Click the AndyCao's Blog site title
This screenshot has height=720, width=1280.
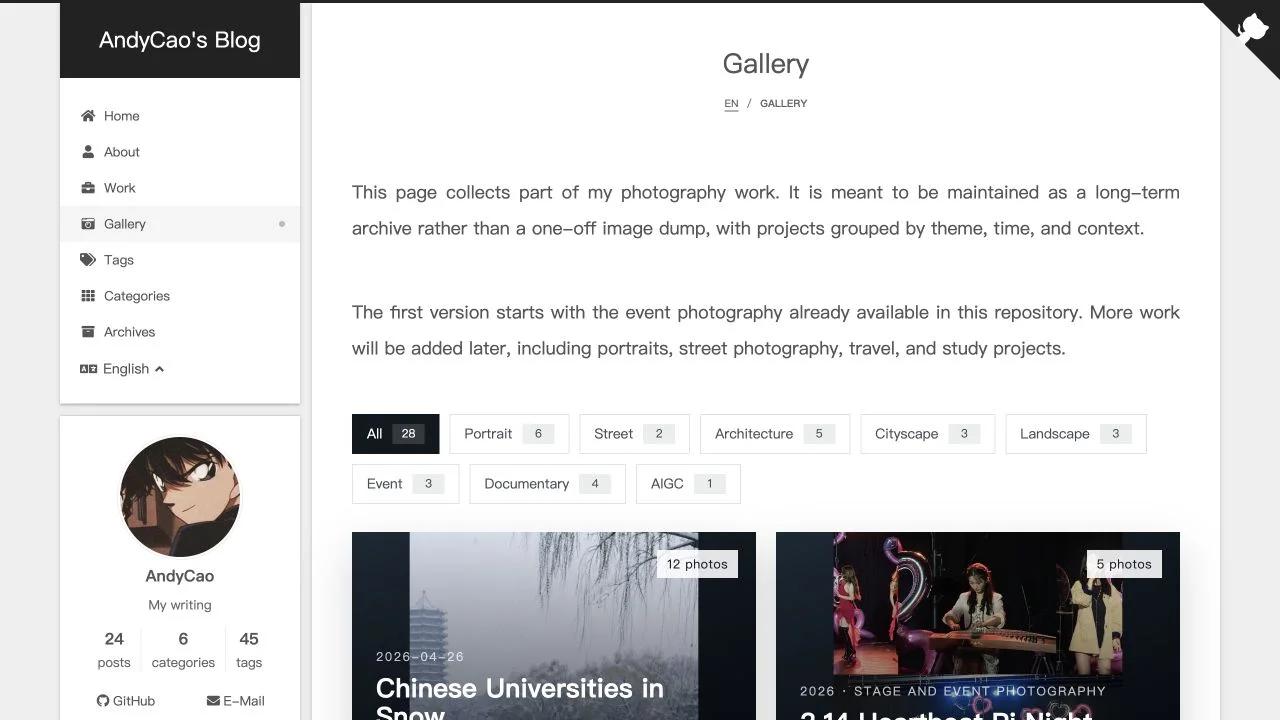(180, 40)
